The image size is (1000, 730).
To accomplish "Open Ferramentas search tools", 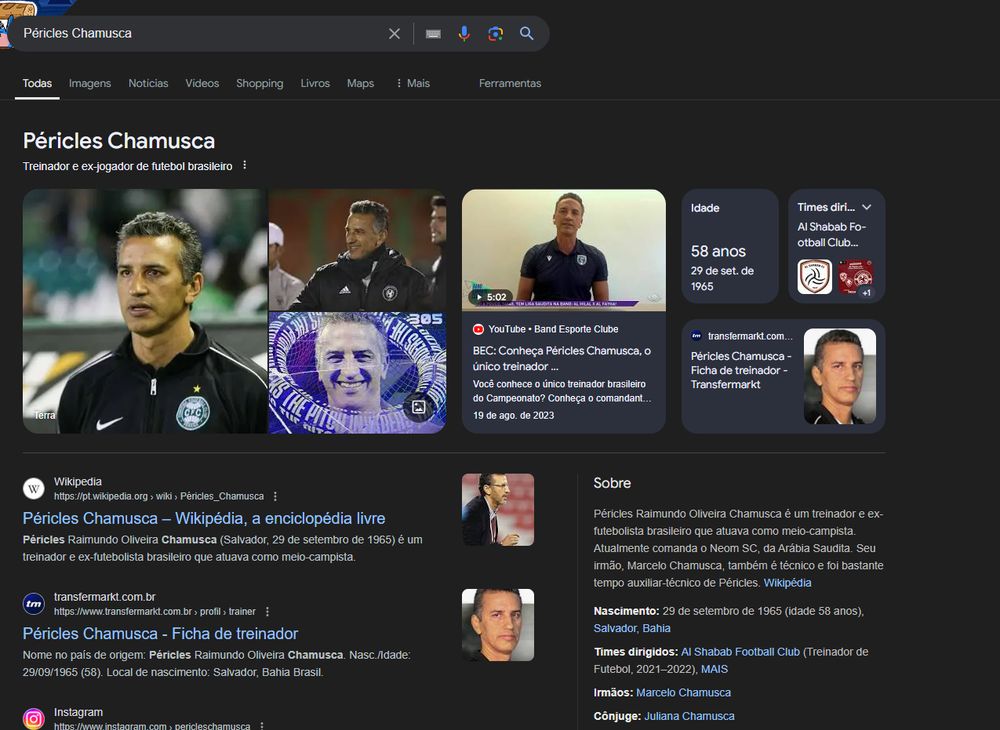I will [x=510, y=84].
